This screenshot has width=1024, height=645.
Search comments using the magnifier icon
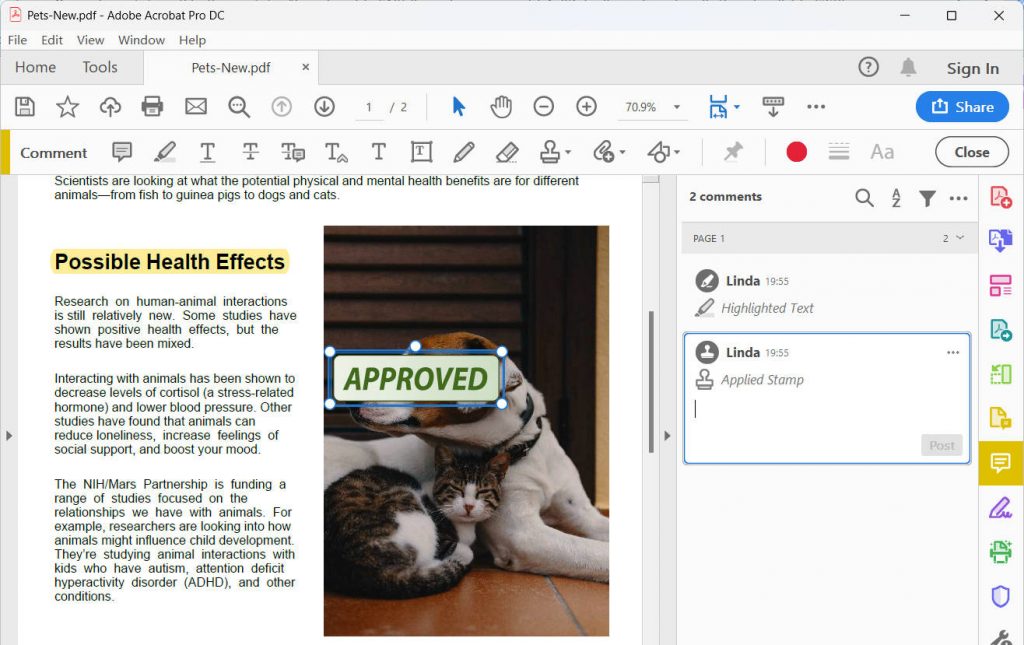[864, 197]
